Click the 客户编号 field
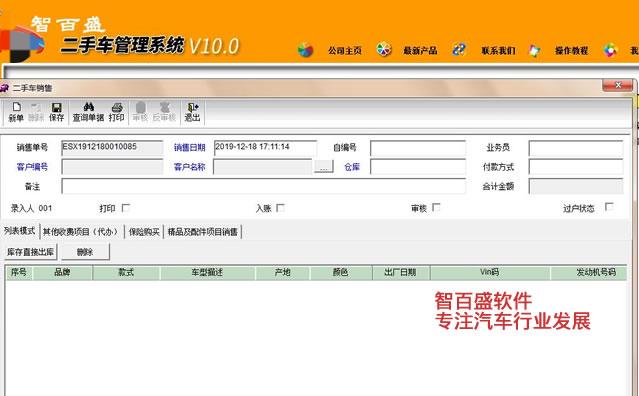Screen dimensions: 639x396 (x=112, y=167)
